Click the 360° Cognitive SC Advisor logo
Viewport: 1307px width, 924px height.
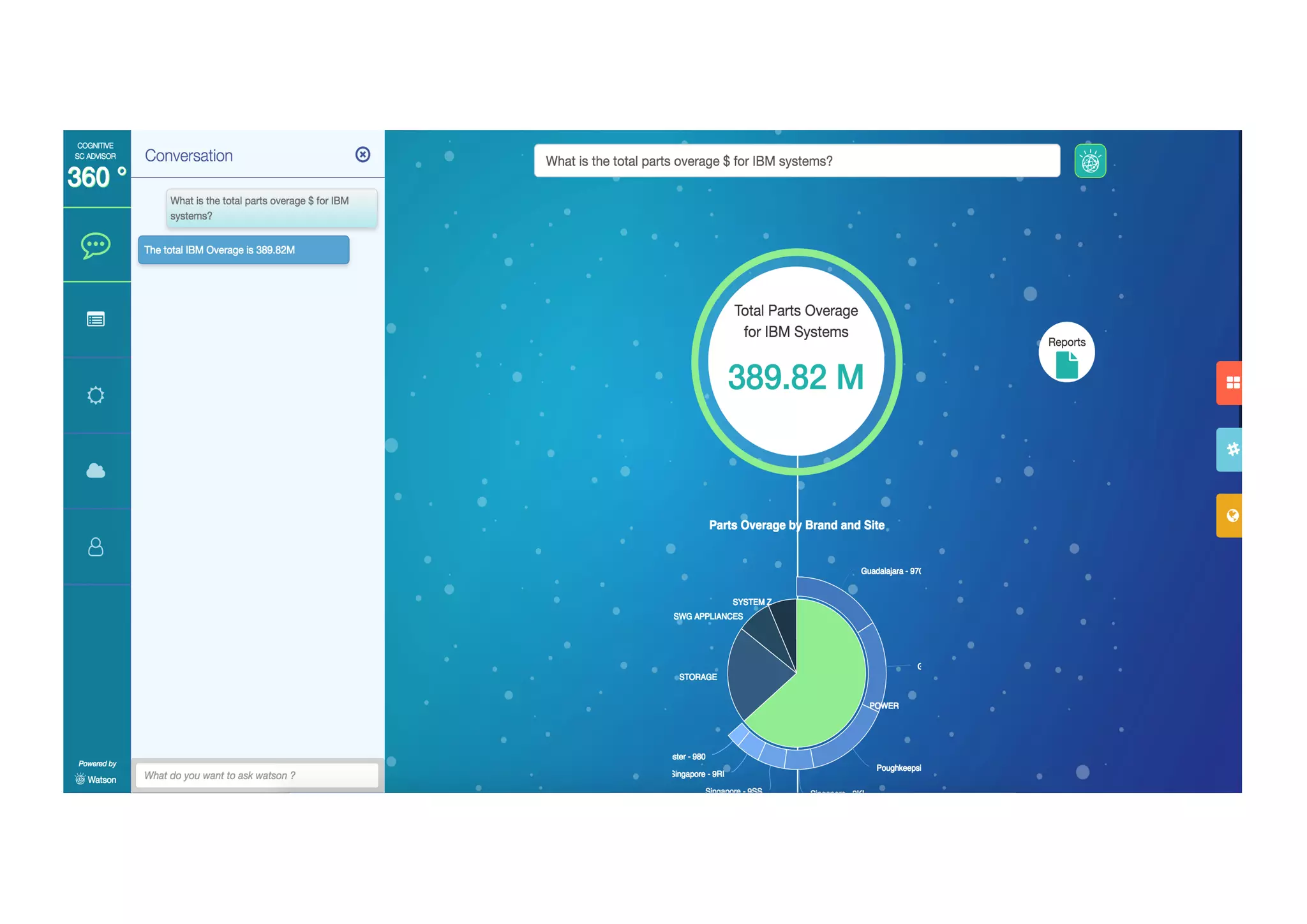(x=96, y=168)
